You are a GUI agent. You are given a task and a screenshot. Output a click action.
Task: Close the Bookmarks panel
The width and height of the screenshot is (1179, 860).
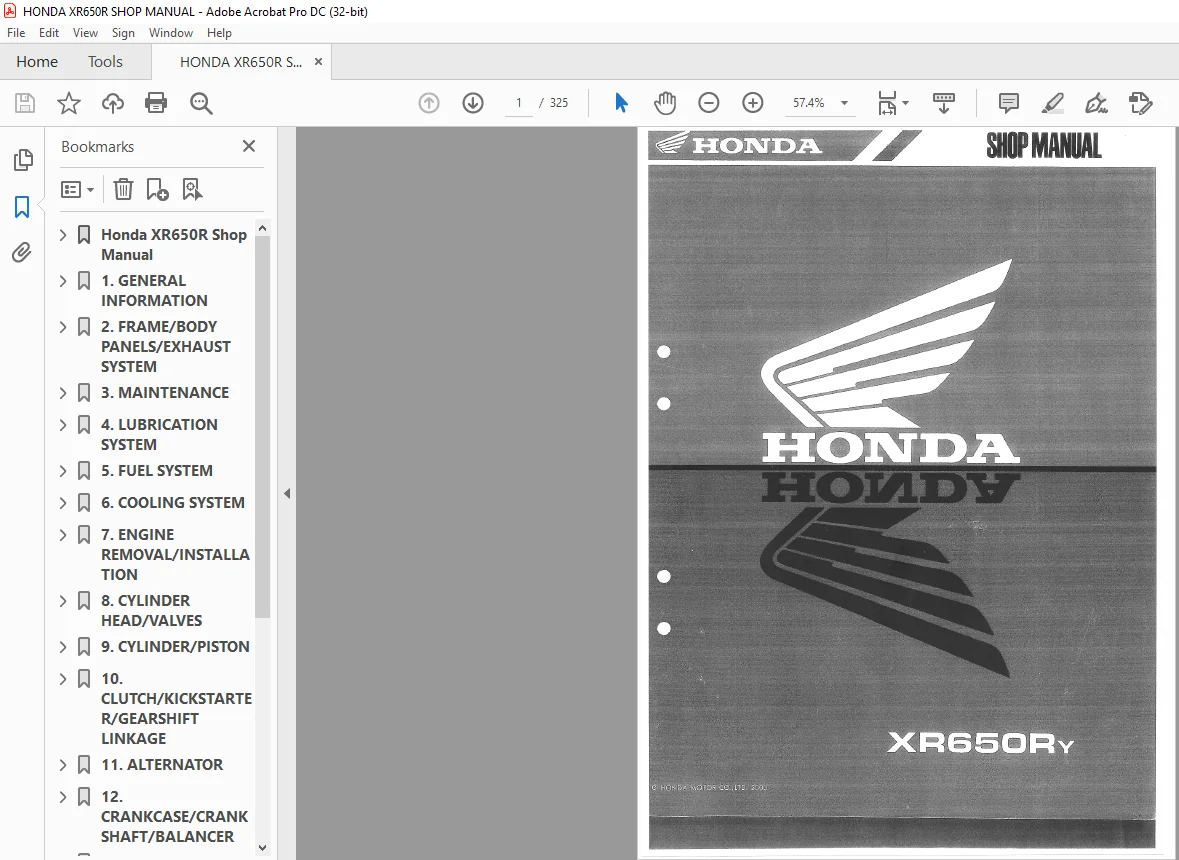click(249, 146)
